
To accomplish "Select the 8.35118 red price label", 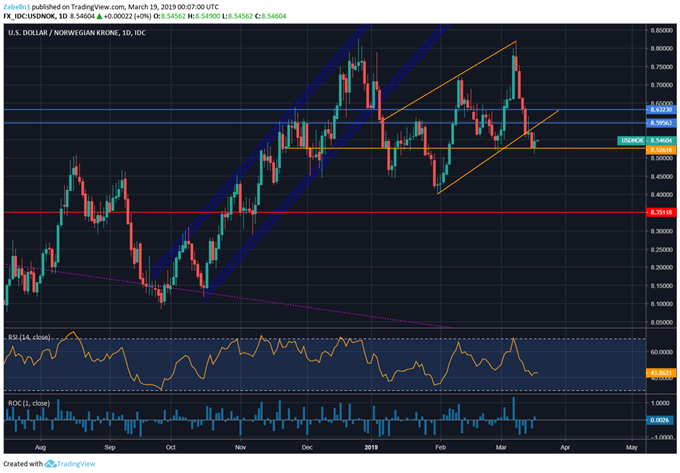I will point(661,212).
